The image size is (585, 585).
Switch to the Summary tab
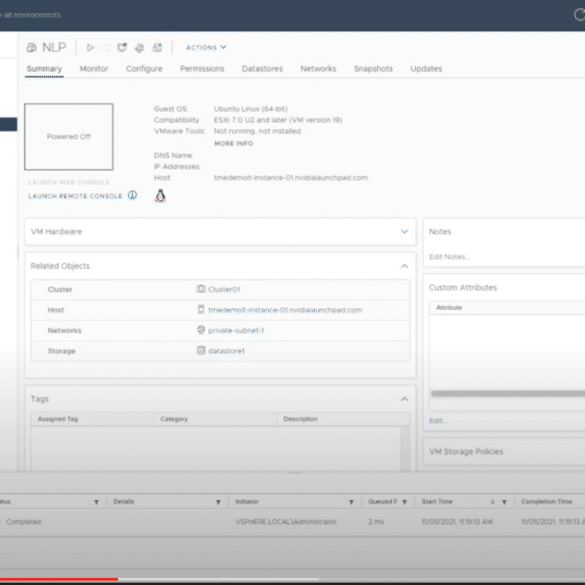pyautogui.click(x=44, y=69)
